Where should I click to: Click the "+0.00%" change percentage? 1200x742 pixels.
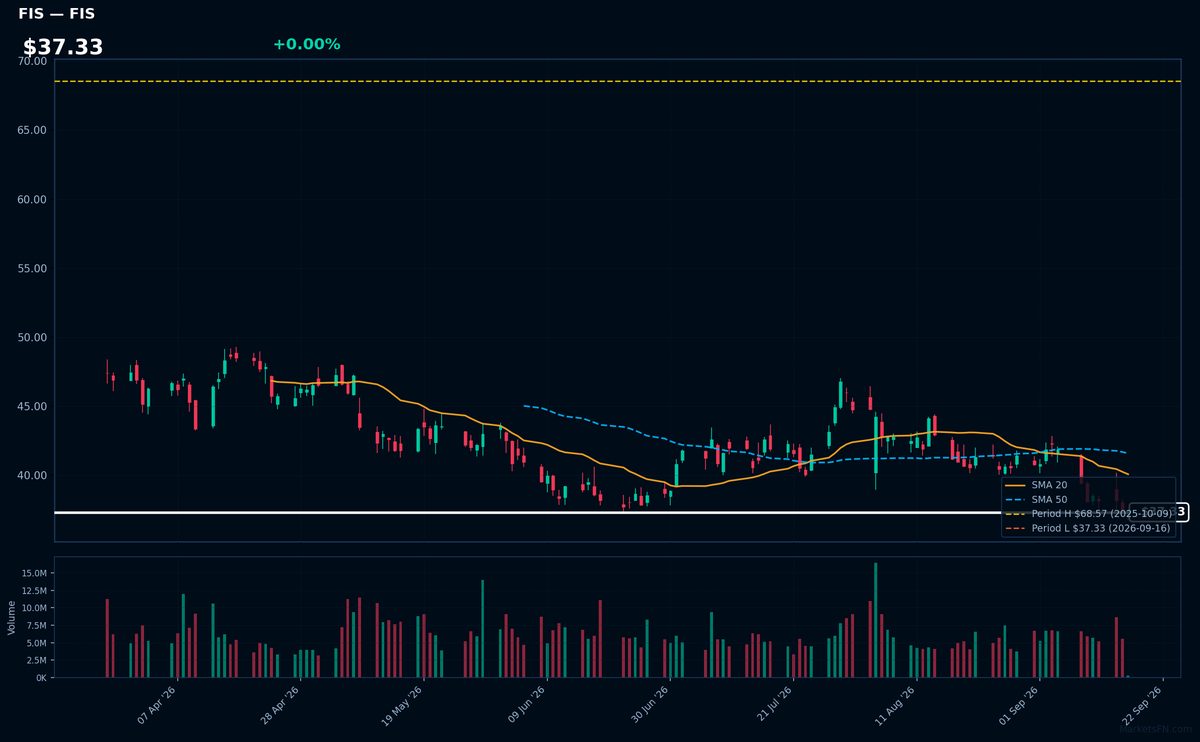point(306,44)
